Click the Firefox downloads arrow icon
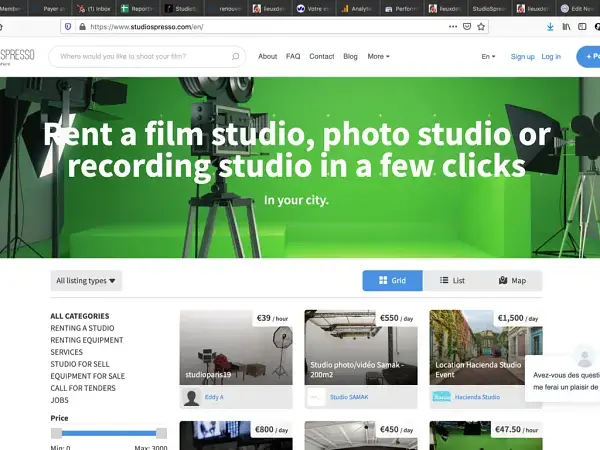 point(549,27)
